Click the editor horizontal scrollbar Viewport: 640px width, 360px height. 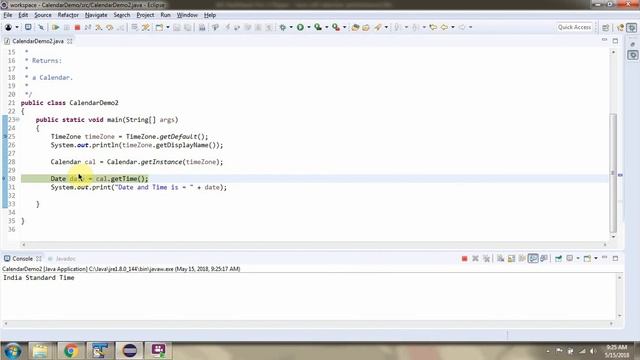[313, 244]
